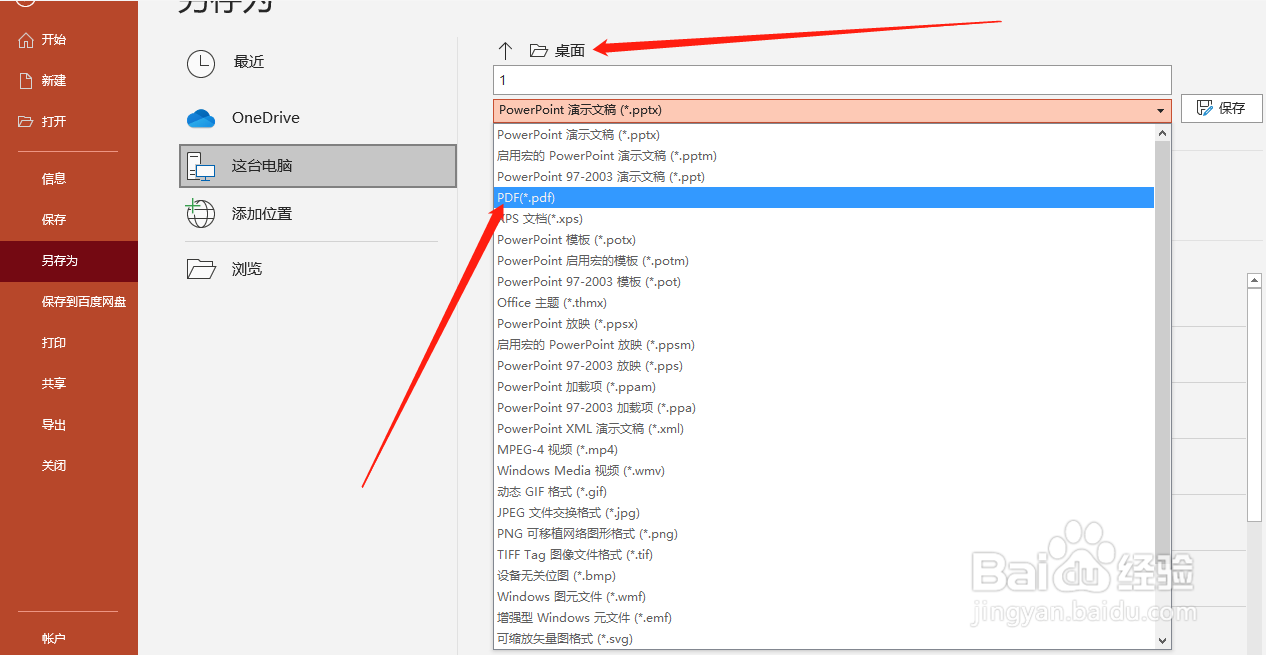
Task: Click the folder icon next to 桌面
Action: [539, 50]
